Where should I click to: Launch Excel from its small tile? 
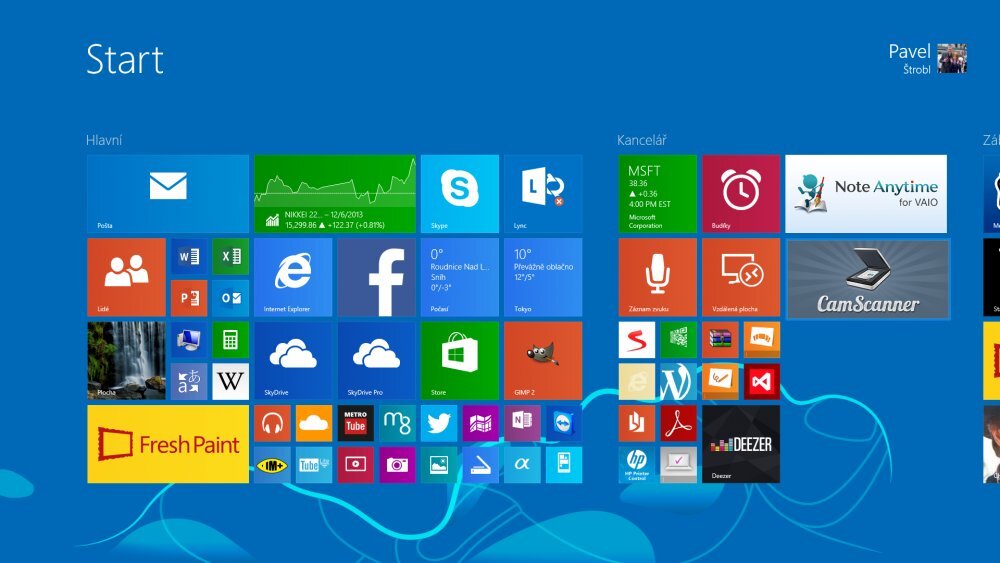230,256
